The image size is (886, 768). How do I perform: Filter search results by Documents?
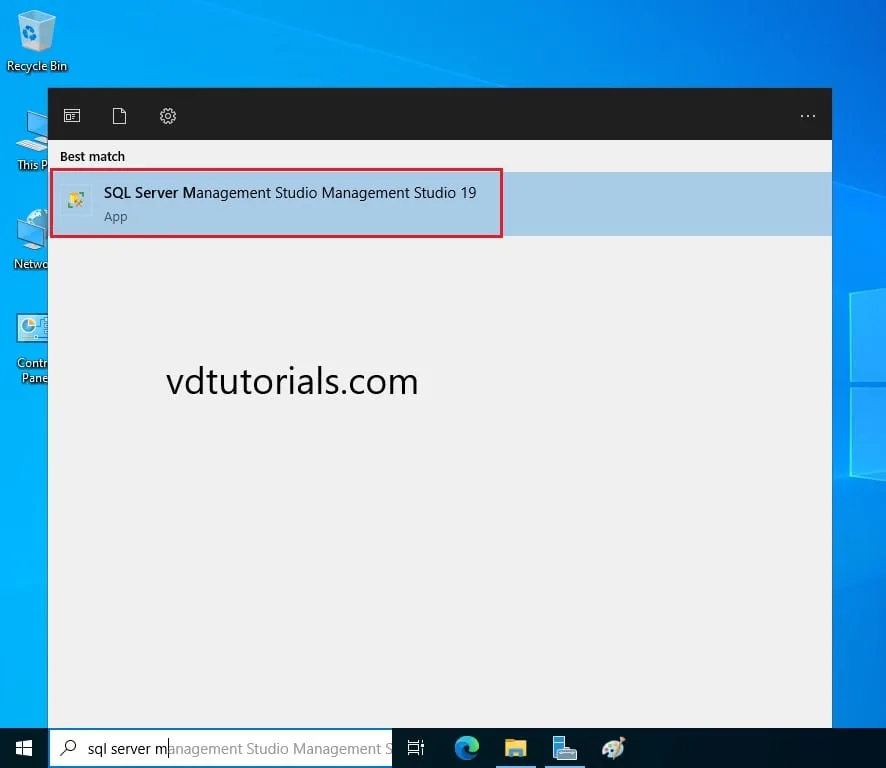[119, 116]
